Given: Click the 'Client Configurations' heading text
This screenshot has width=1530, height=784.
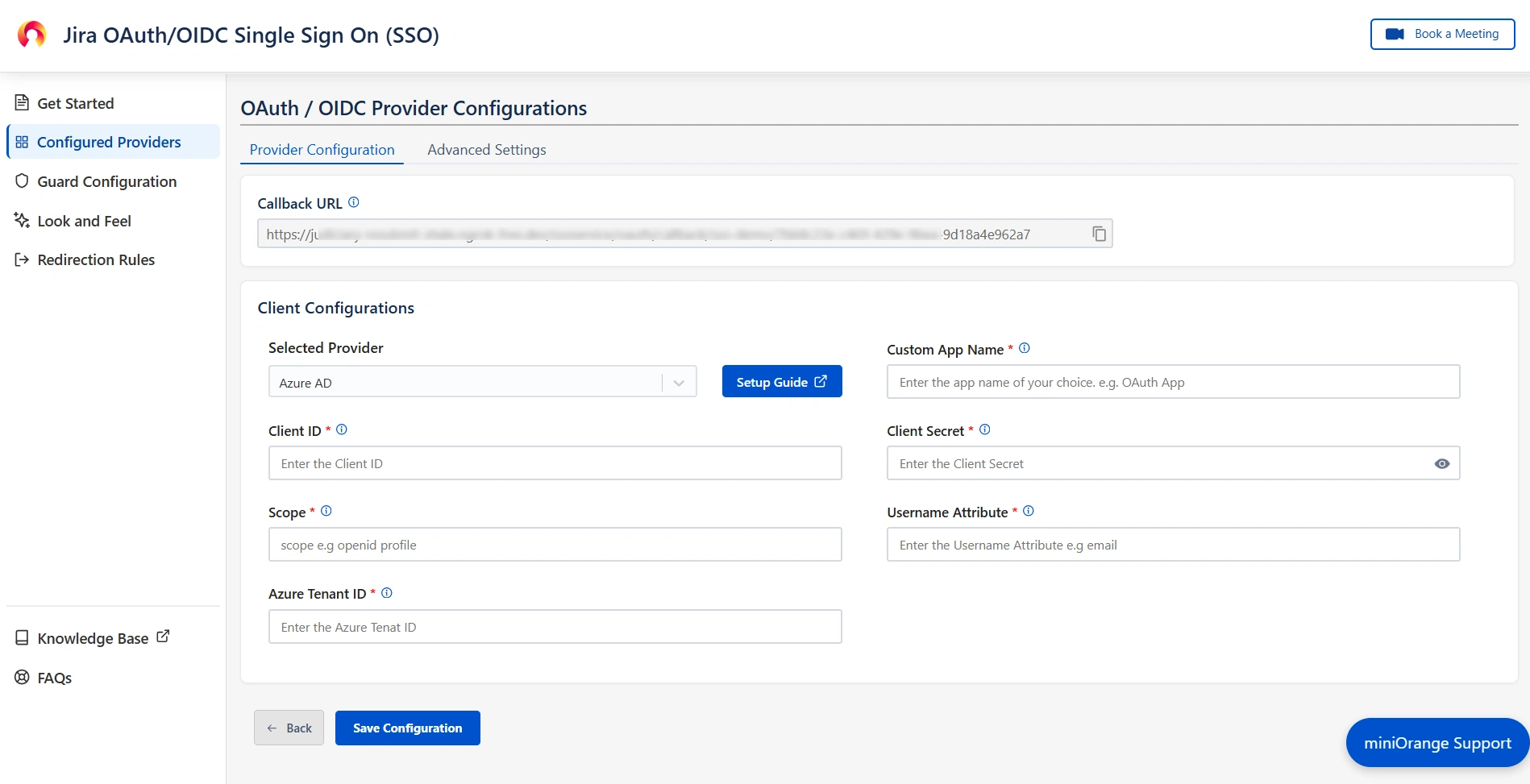Looking at the screenshot, I should tap(335, 308).
